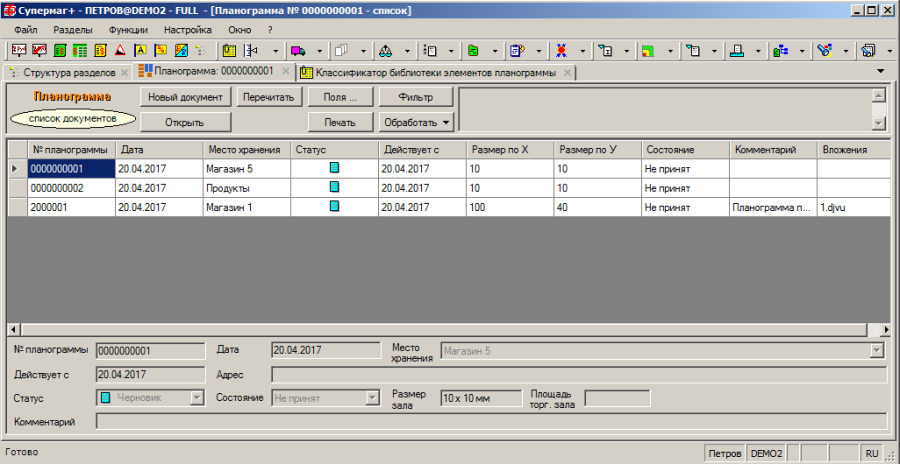Click the stacked windows with pencil icon
Screen dimensions: 900x464
869,51
